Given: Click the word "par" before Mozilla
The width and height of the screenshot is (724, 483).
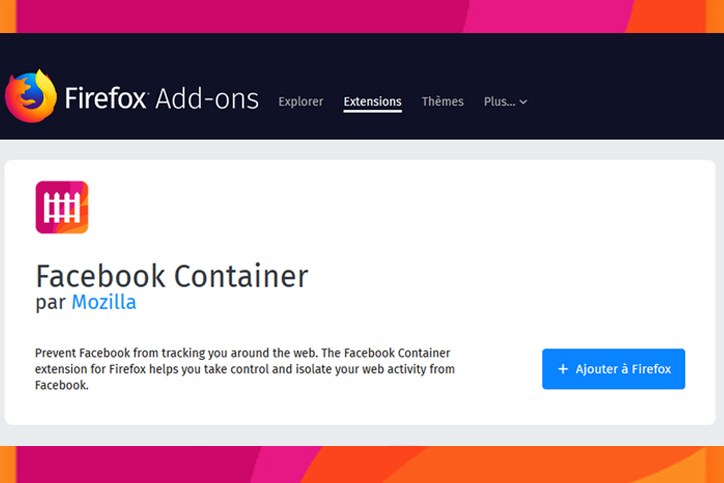Looking at the screenshot, I should click(x=50, y=302).
